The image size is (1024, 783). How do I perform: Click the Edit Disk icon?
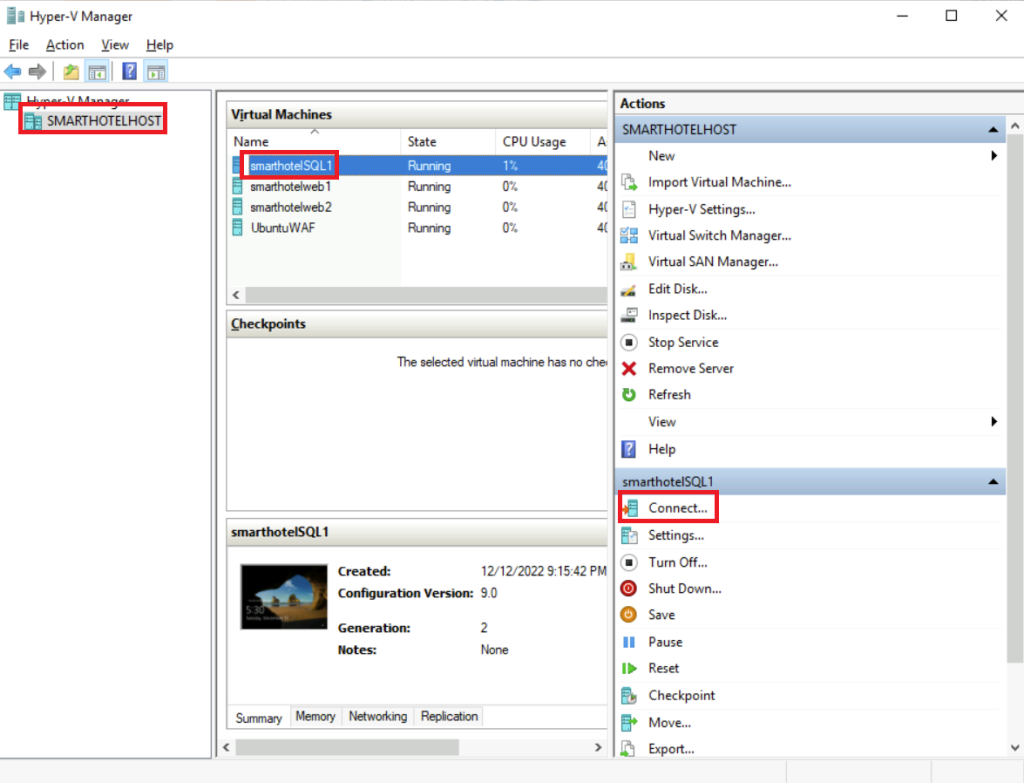[x=629, y=289]
